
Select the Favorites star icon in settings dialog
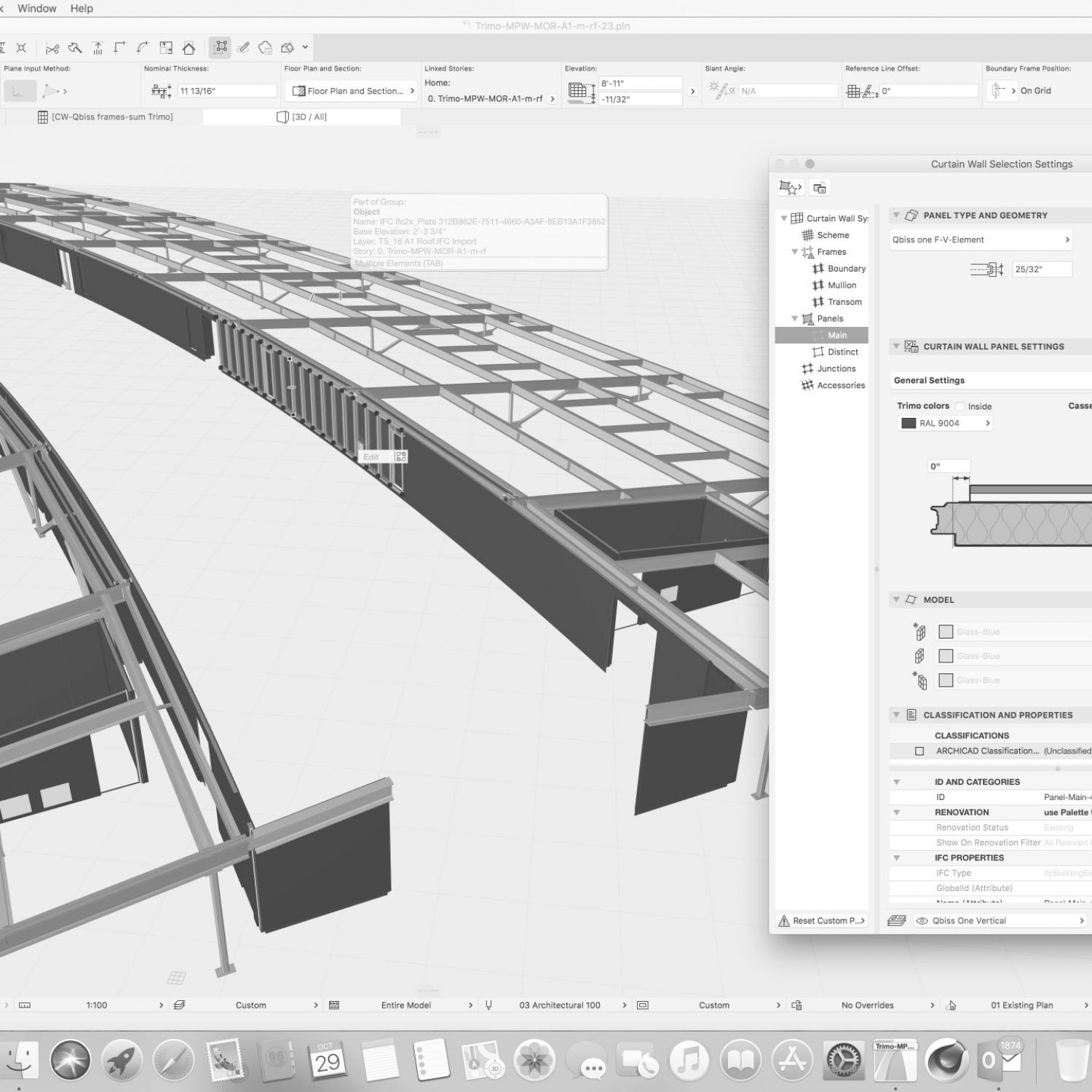[789, 188]
